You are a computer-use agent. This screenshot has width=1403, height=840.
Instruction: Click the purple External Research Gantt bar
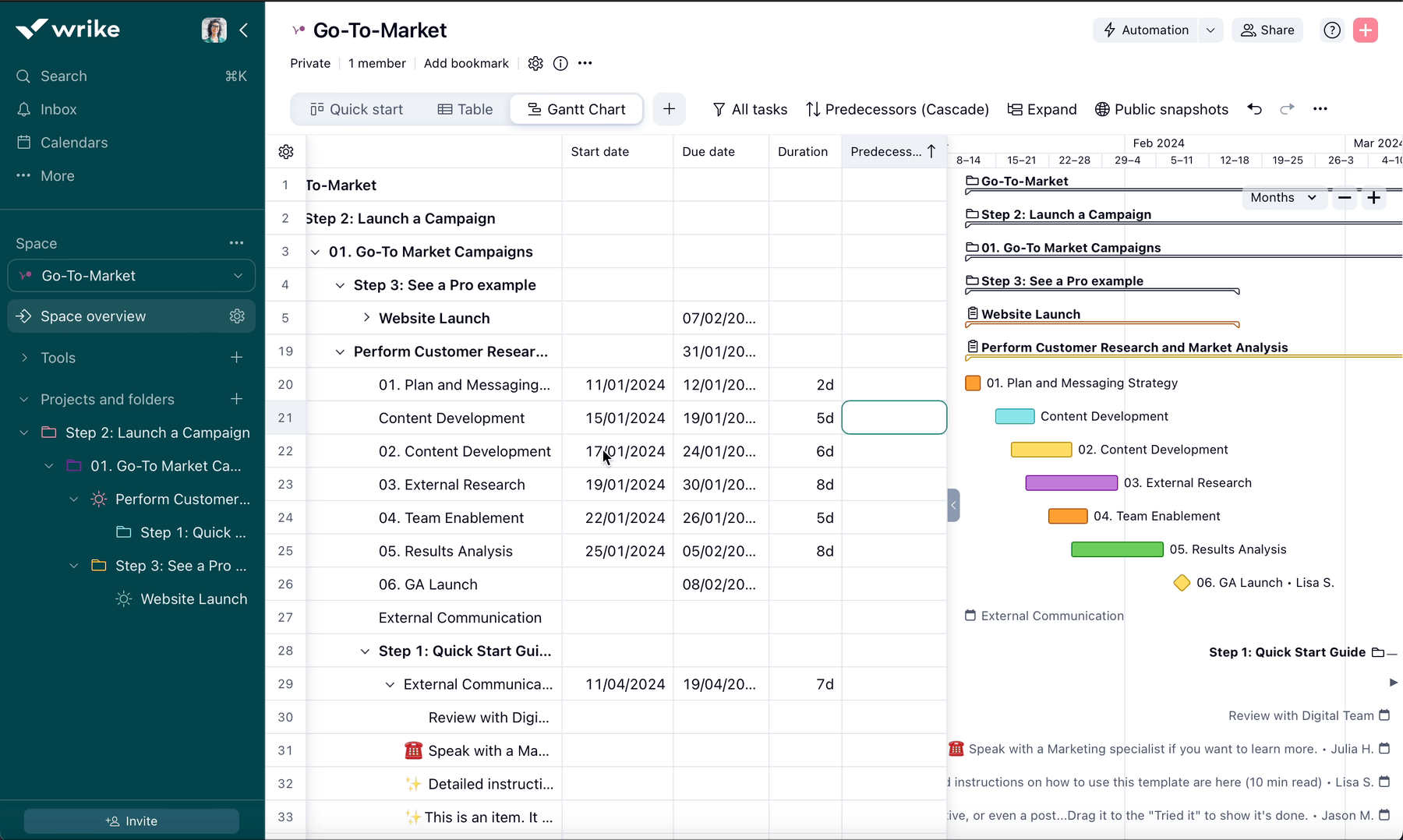[x=1071, y=483]
